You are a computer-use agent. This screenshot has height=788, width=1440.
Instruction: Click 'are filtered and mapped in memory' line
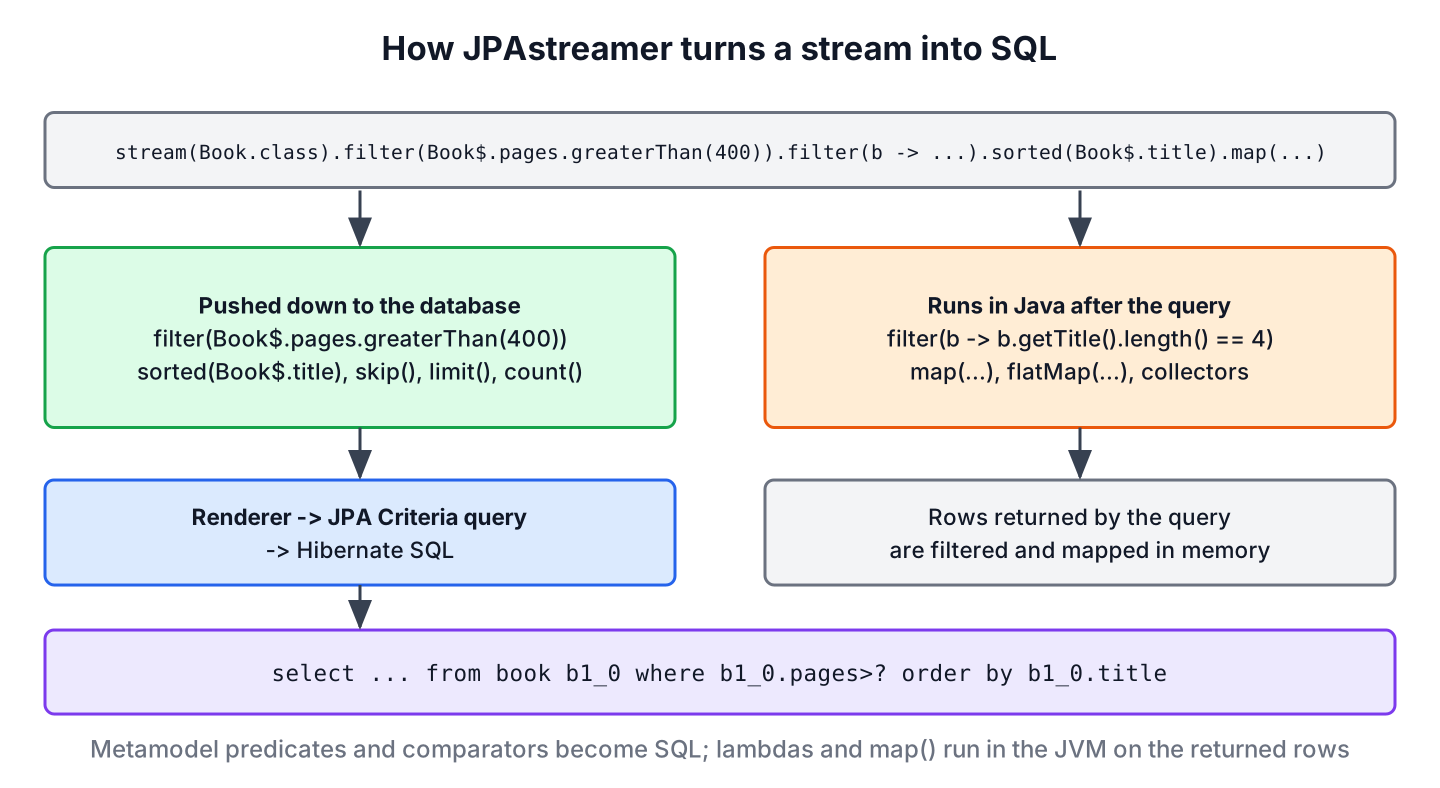pyautogui.click(x=1079, y=550)
